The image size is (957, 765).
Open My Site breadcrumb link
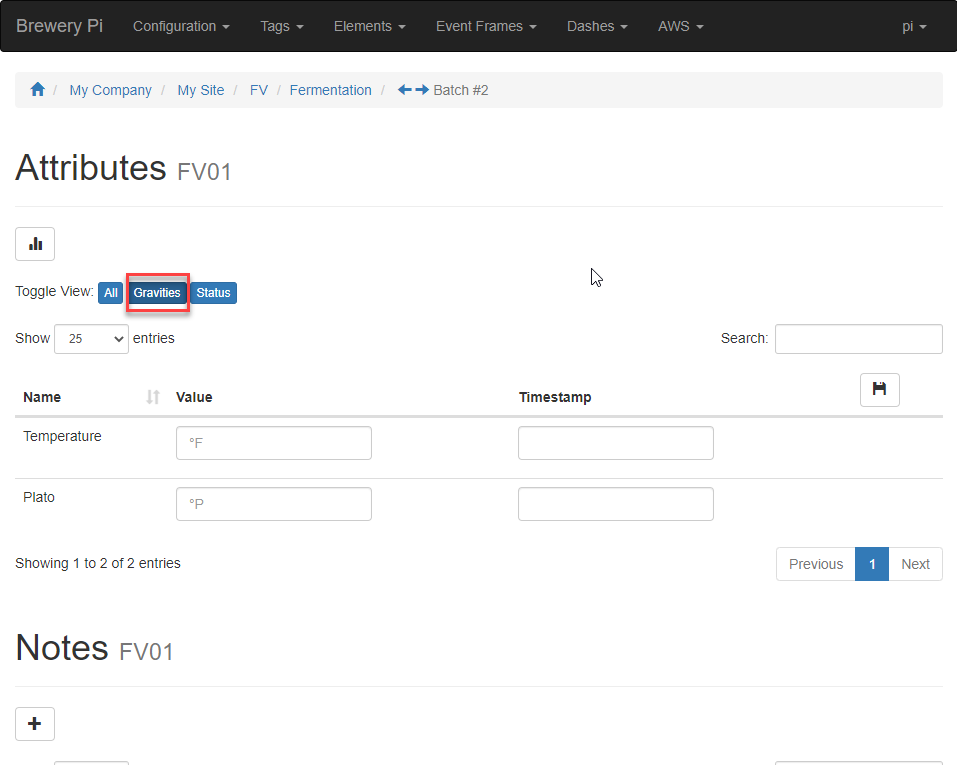(x=201, y=90)
